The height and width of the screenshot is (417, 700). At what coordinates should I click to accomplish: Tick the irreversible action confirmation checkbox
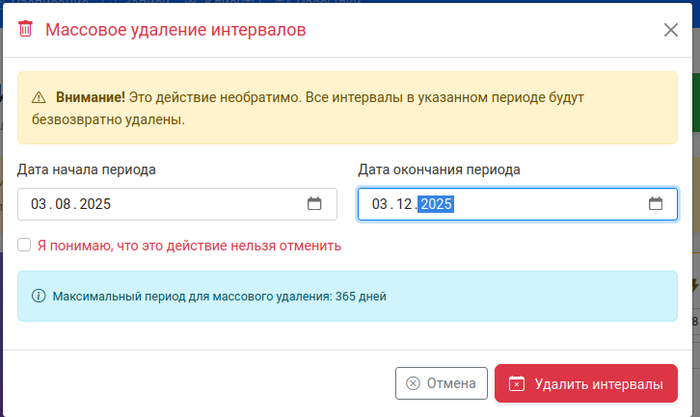(x=24, y=245)
